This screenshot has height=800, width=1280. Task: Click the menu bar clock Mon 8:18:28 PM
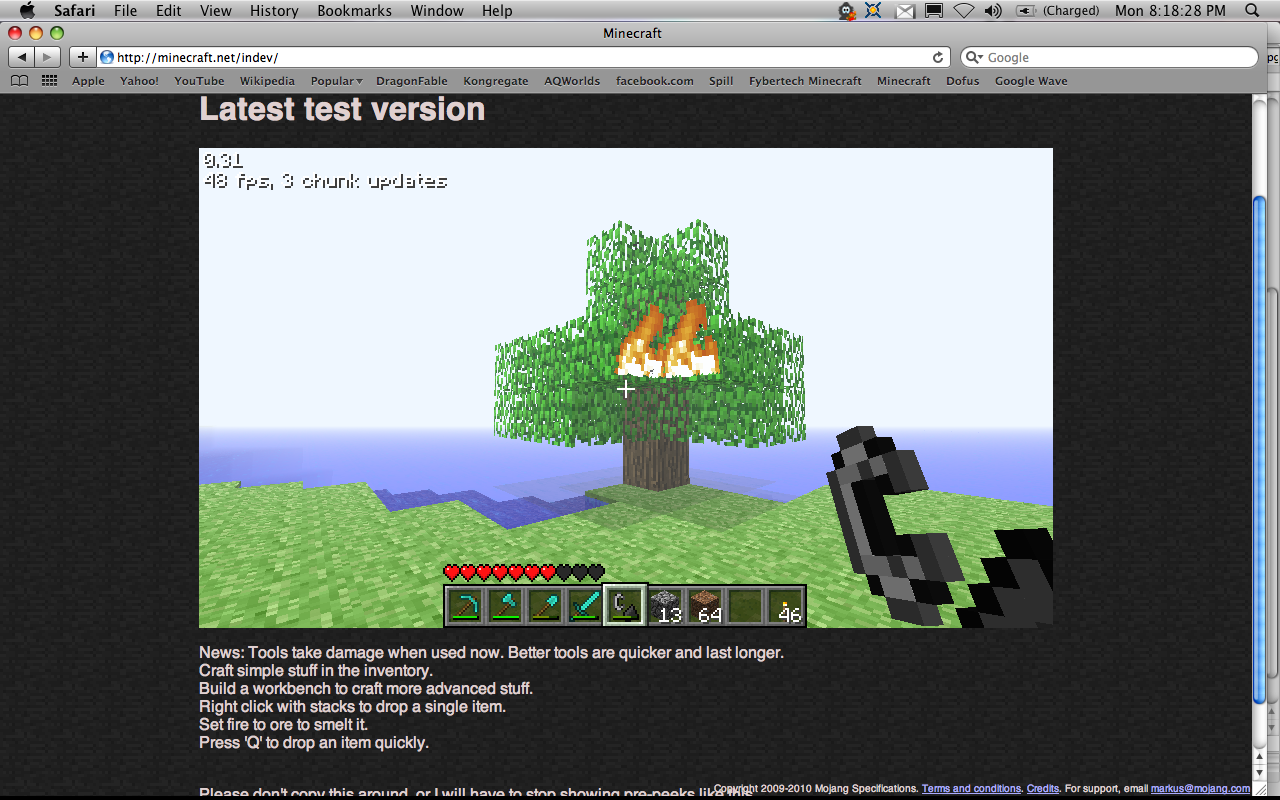[x=1170, y=11]
